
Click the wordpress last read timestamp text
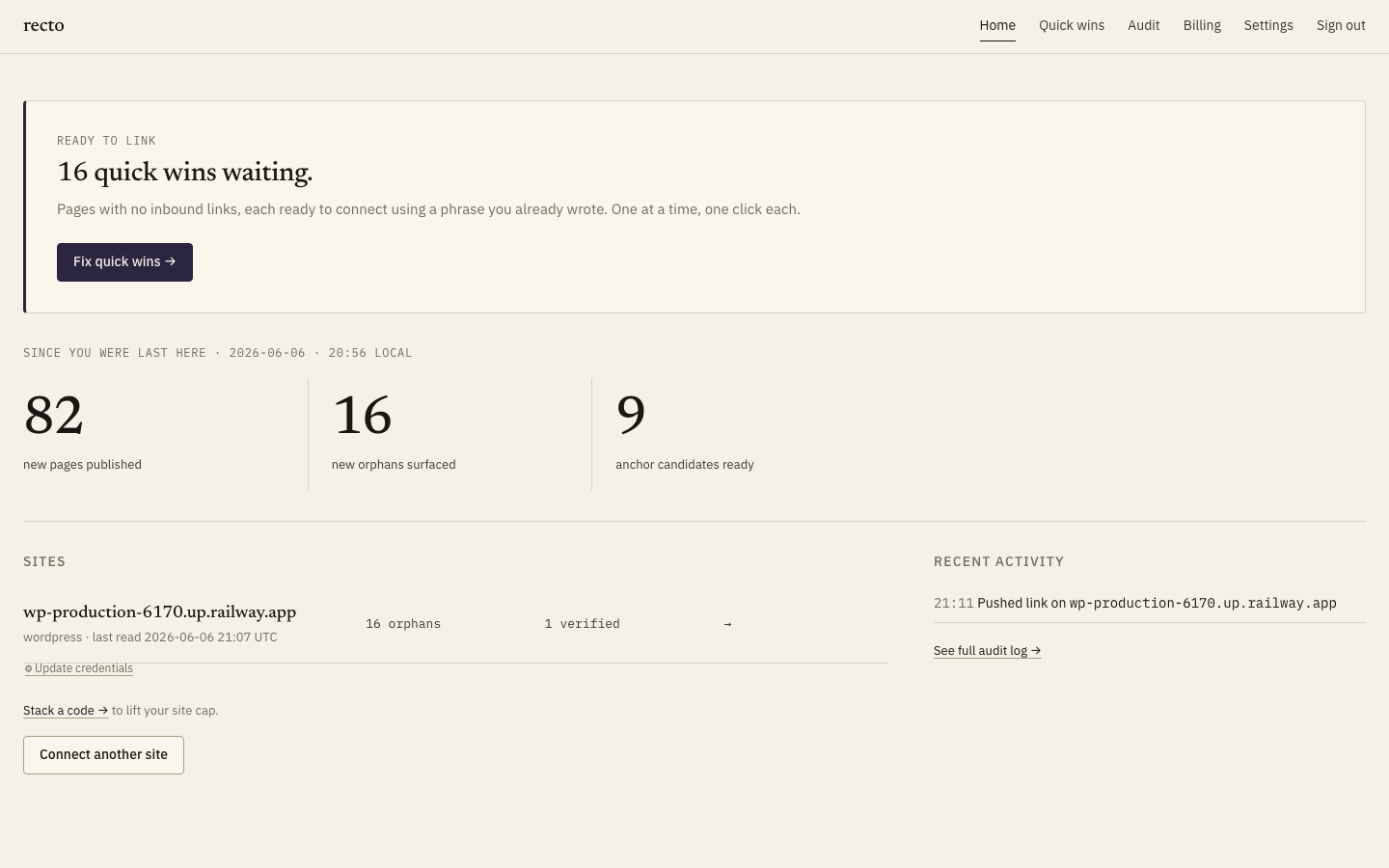(150, 637)
